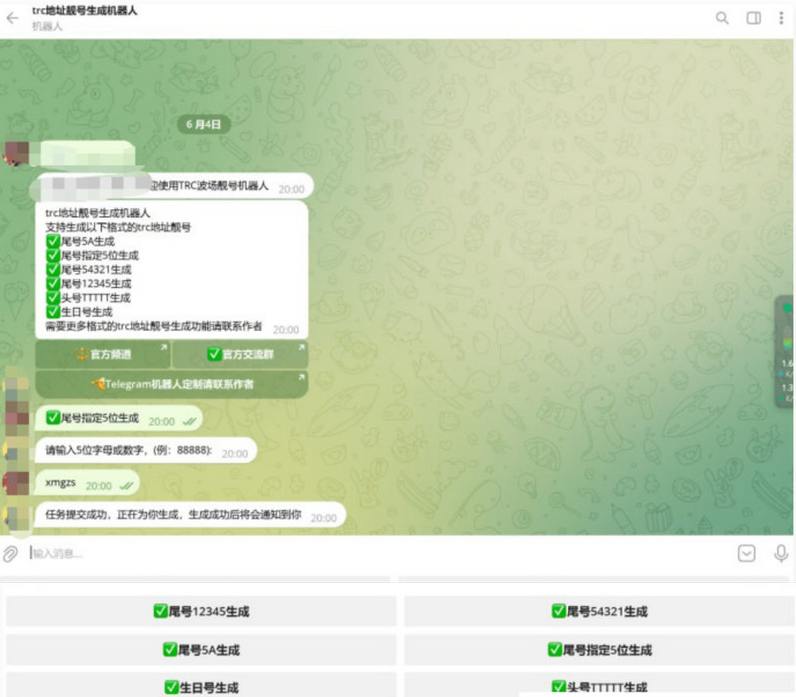Click the 请输入5位字母或数字 prompt message
The width and height of the screenshot is (796, 697).
click(146, 450)
